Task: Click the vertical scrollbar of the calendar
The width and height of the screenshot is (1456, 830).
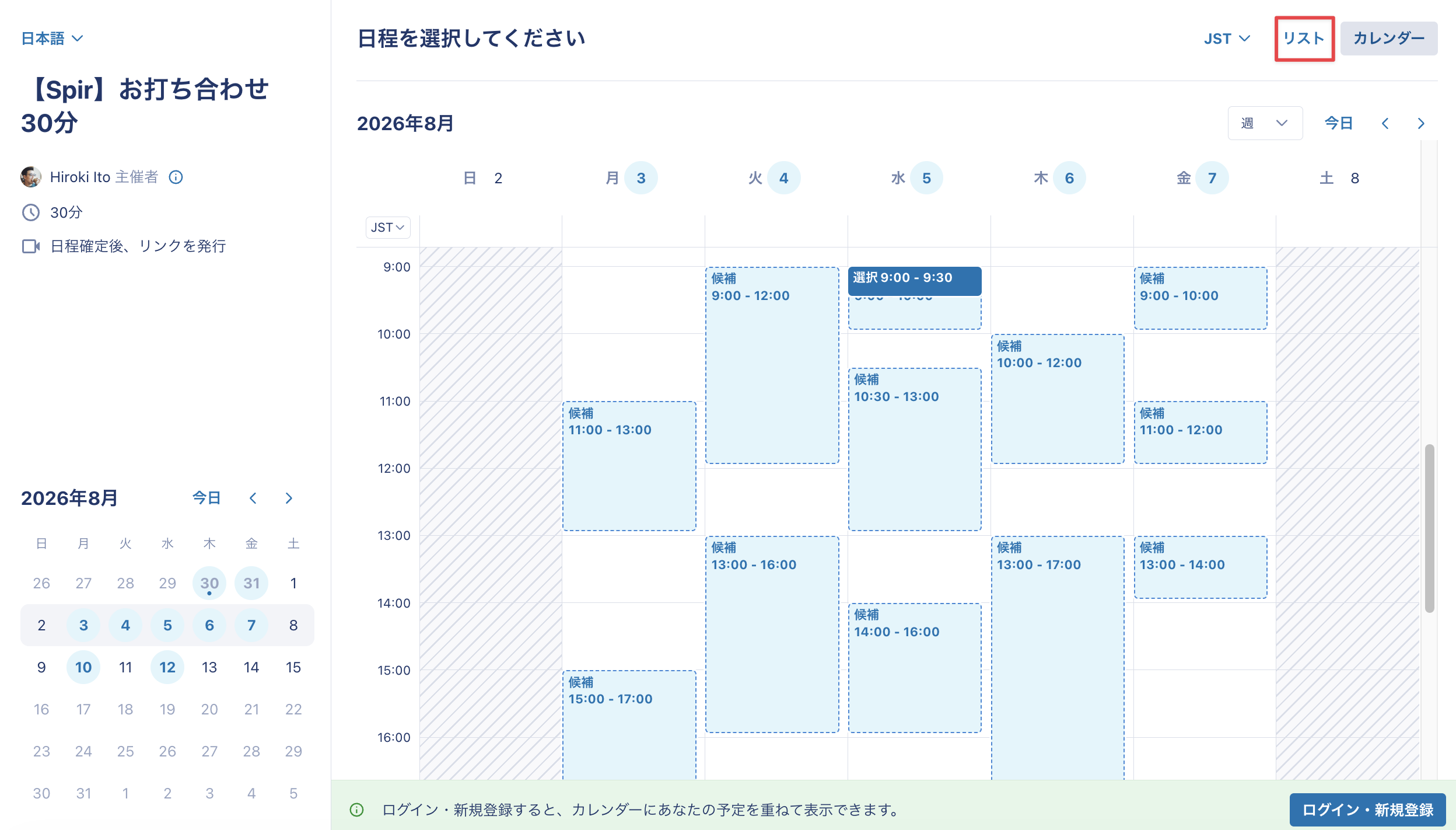Action: [1429, 528]
